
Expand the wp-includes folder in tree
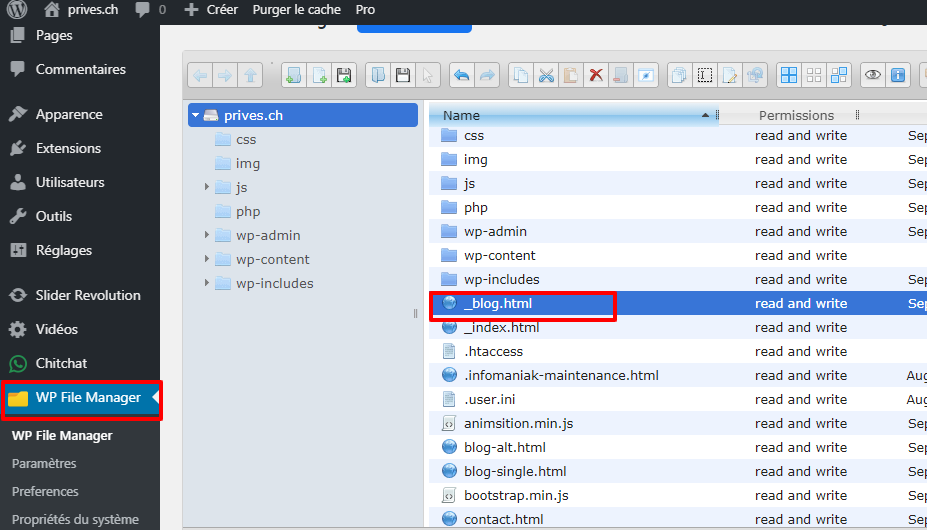coord(206,283)
